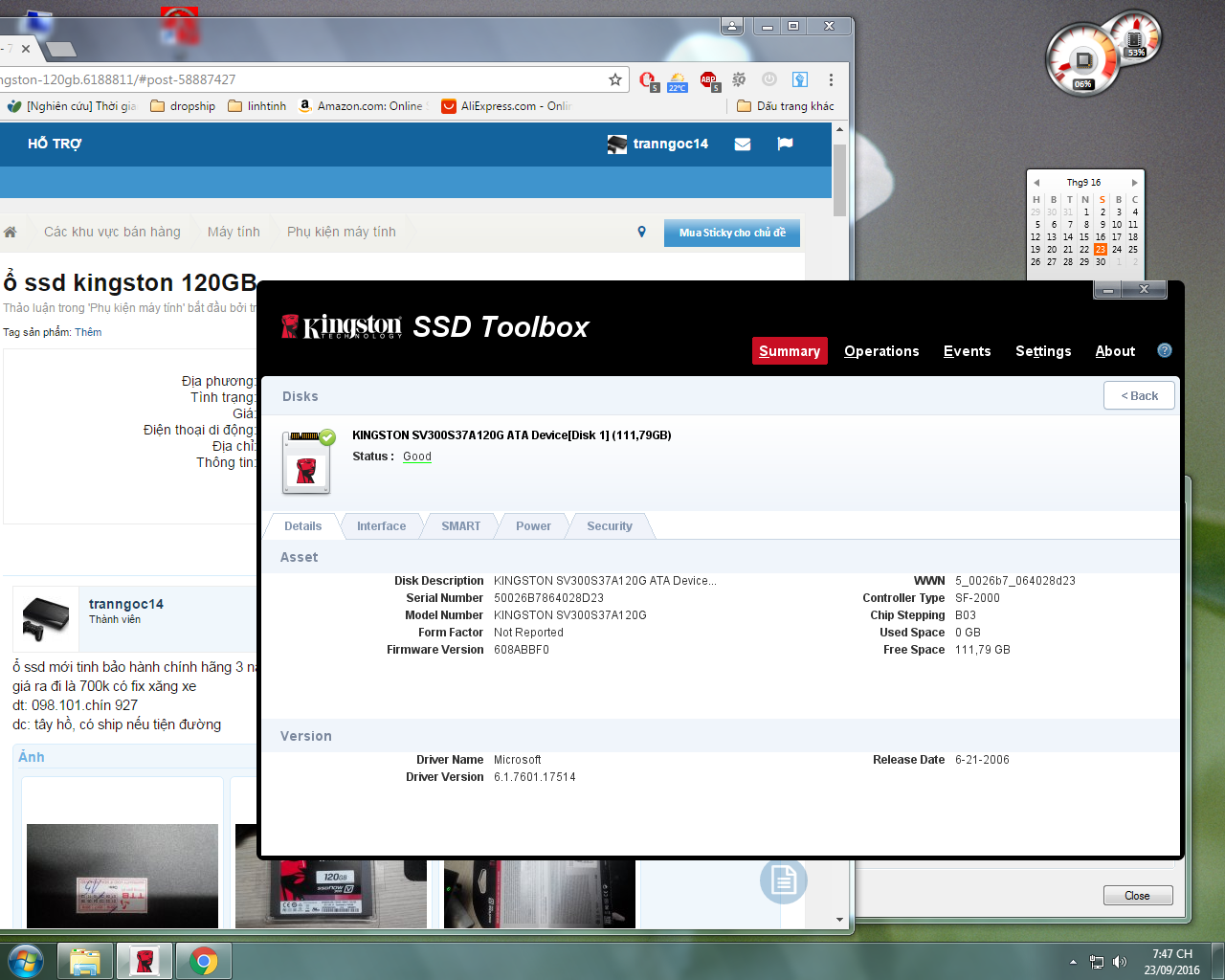1225x980 pixels.
Task: Go to Các khu vực bán hàng breadcrumb
Action: (112, 232)
